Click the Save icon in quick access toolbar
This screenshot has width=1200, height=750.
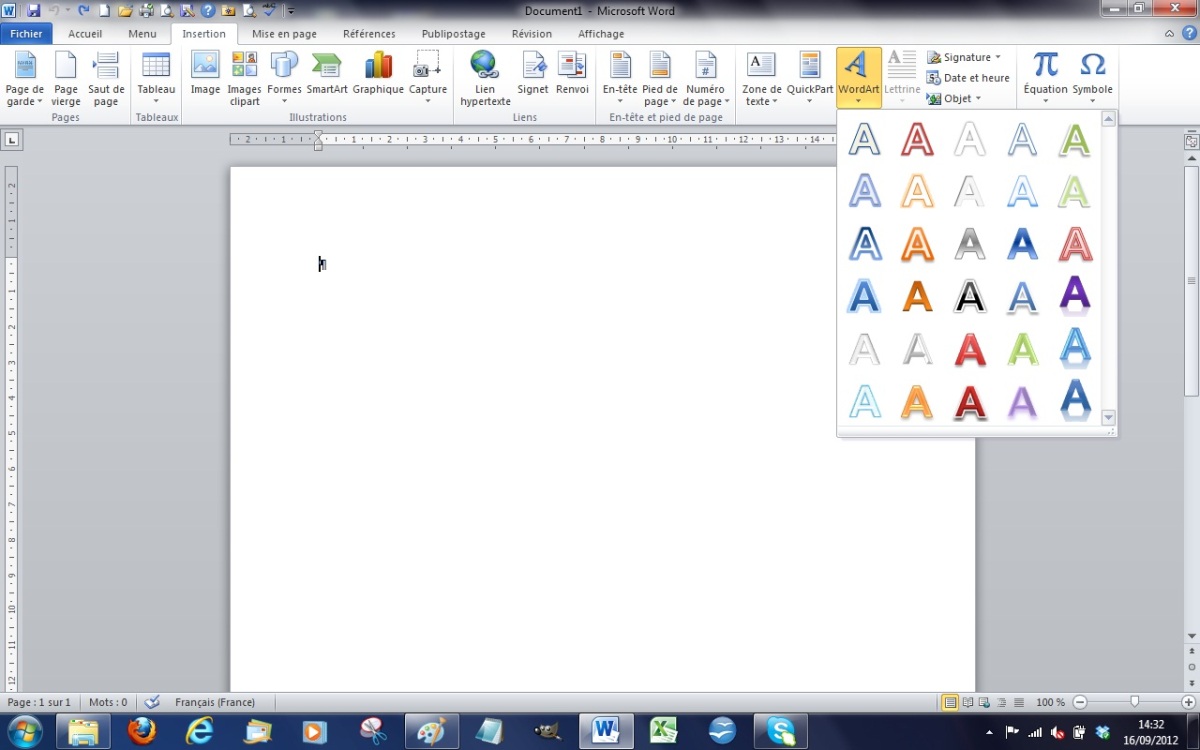tap(33, 11)
